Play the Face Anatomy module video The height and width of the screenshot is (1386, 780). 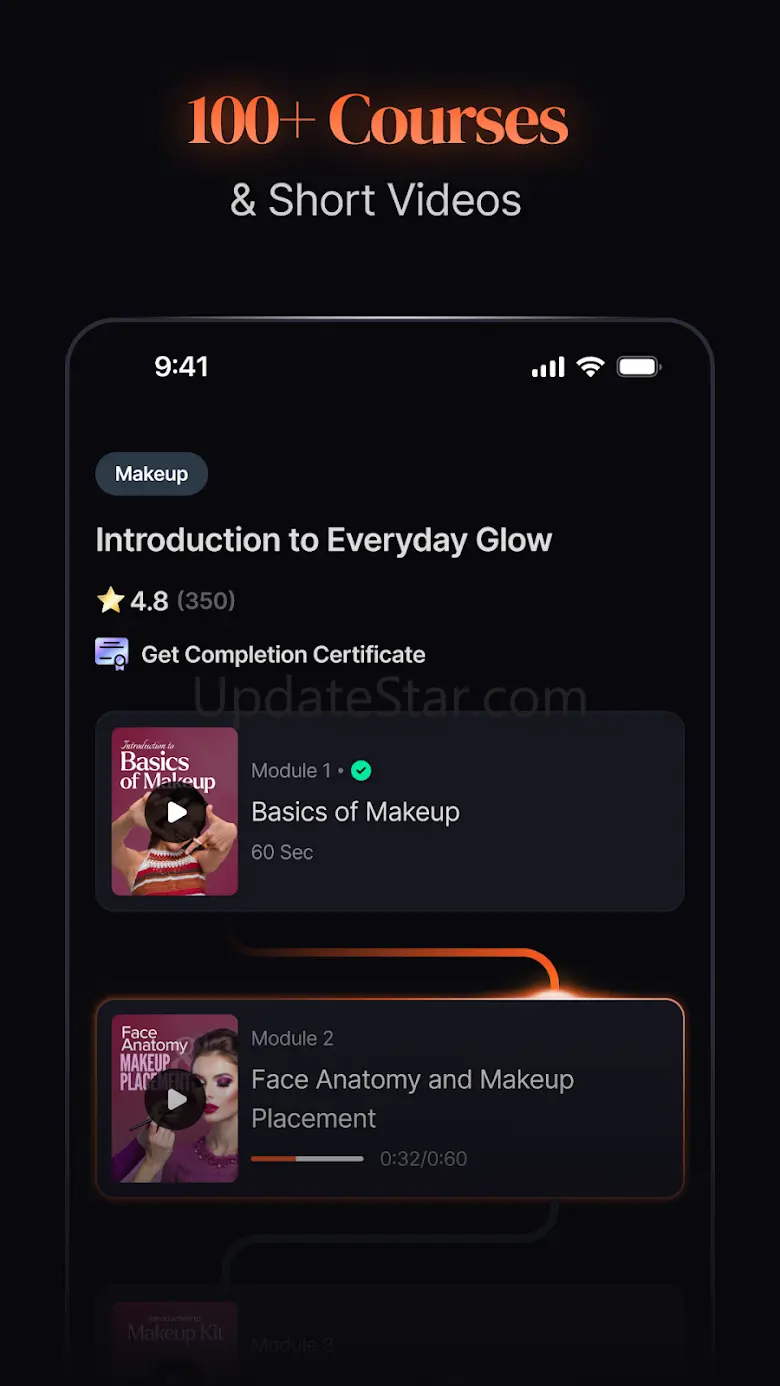click(175, 1100)
